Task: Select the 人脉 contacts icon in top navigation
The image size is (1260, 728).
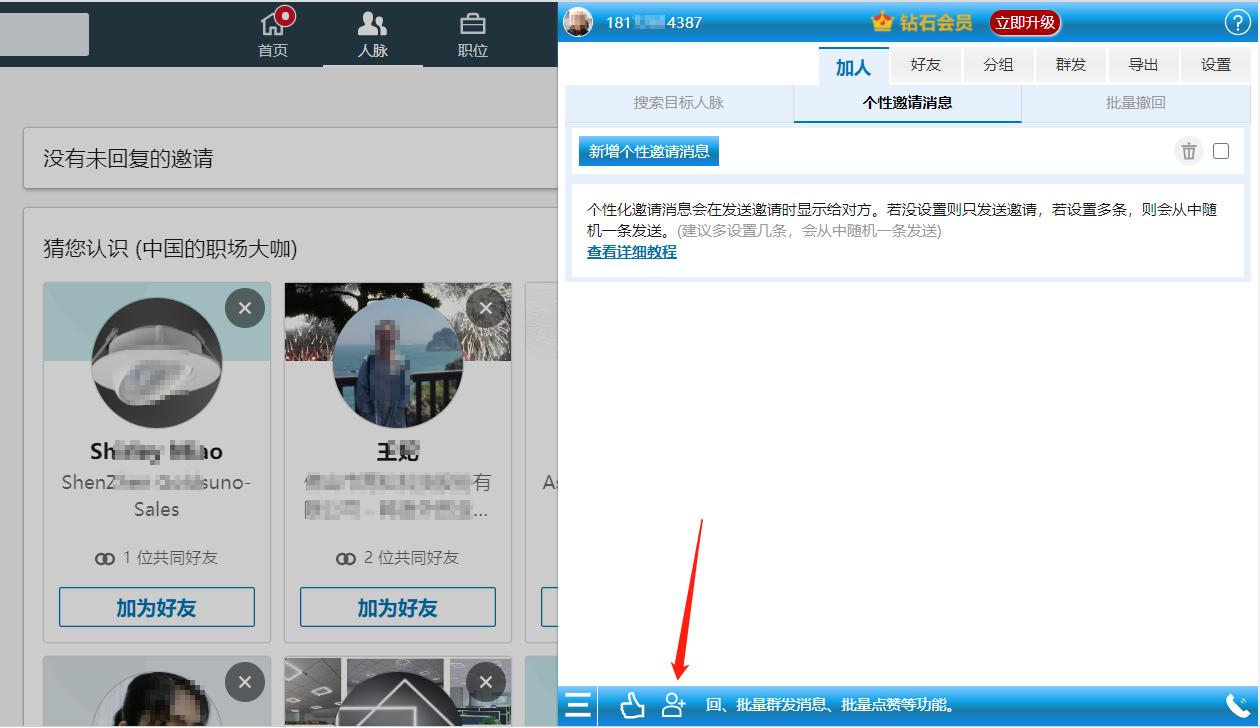Action: coord(372,24)
